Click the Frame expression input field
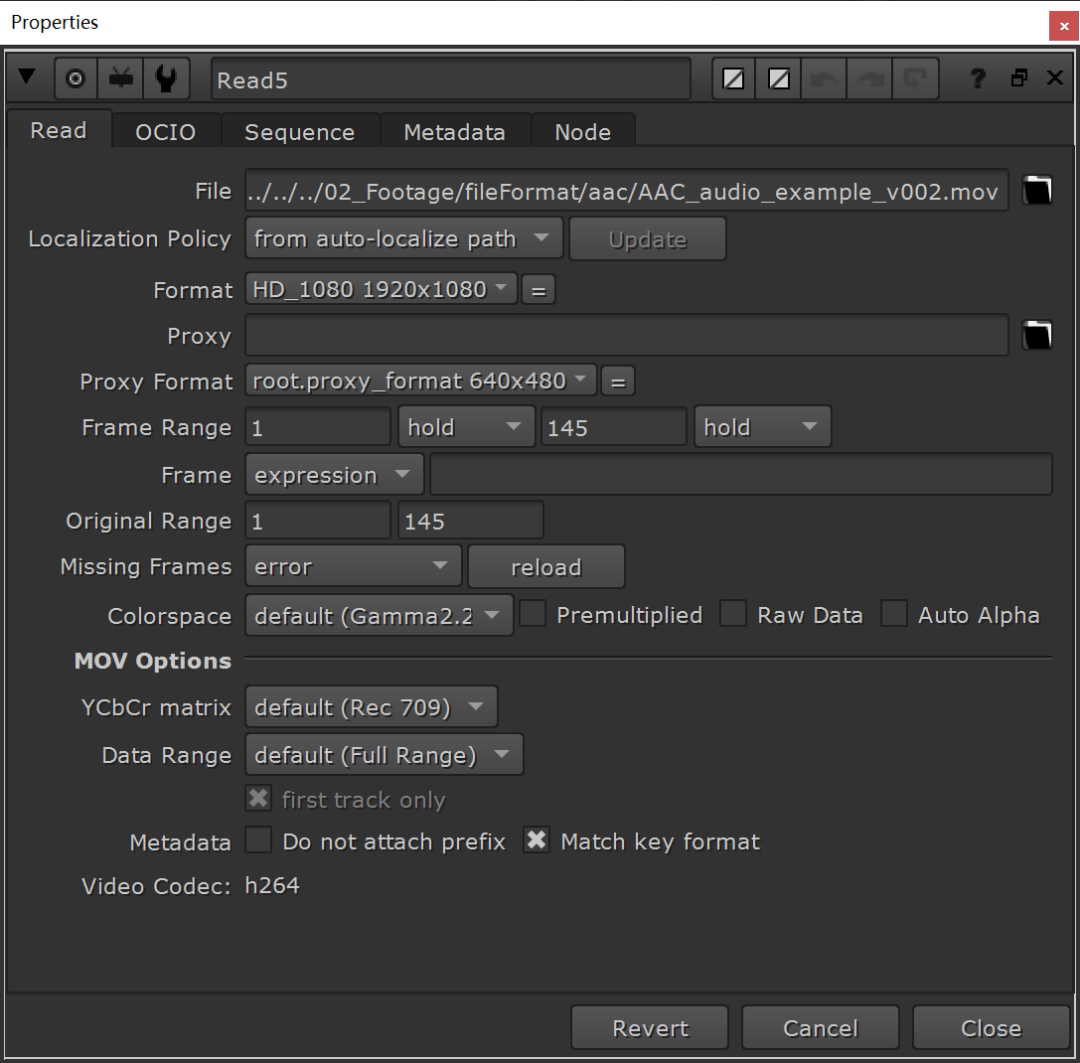 click(x=740, y=475)
